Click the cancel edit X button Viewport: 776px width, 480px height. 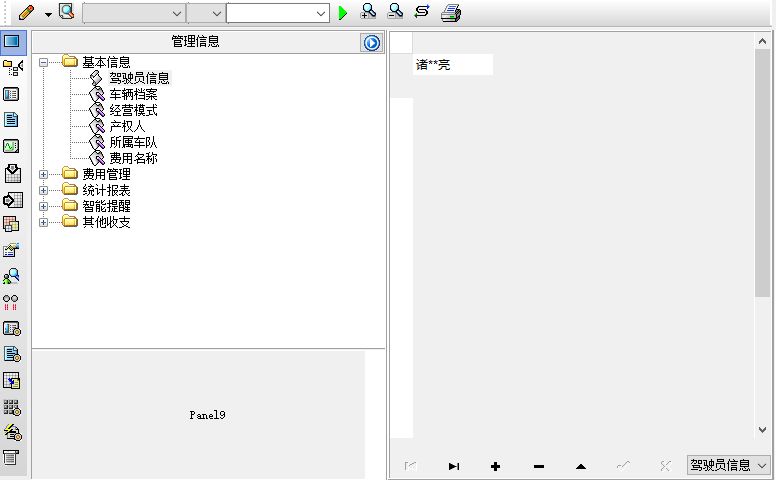tap(665, 466)
